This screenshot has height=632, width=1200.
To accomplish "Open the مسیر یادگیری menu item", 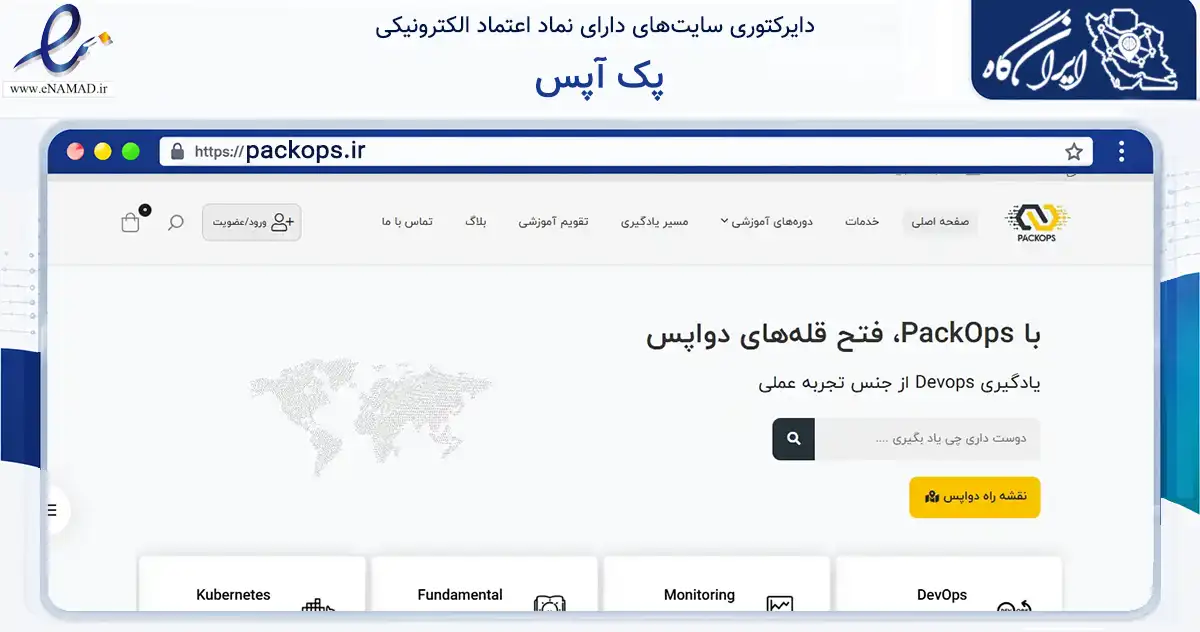I will (655, 222).
